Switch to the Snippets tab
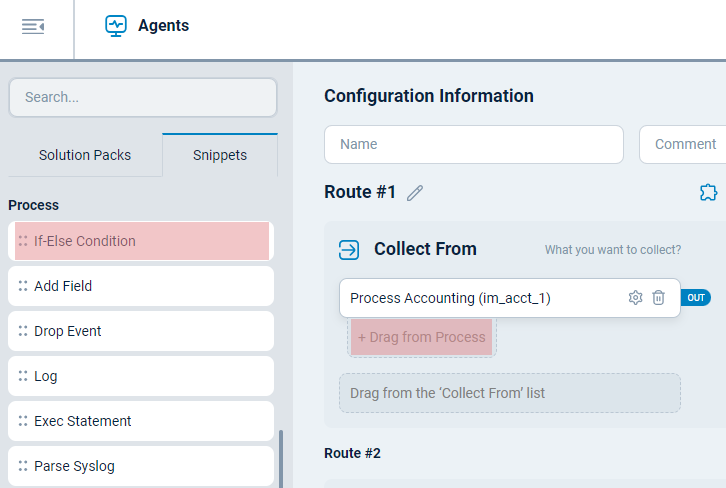 tap(220, 155)
